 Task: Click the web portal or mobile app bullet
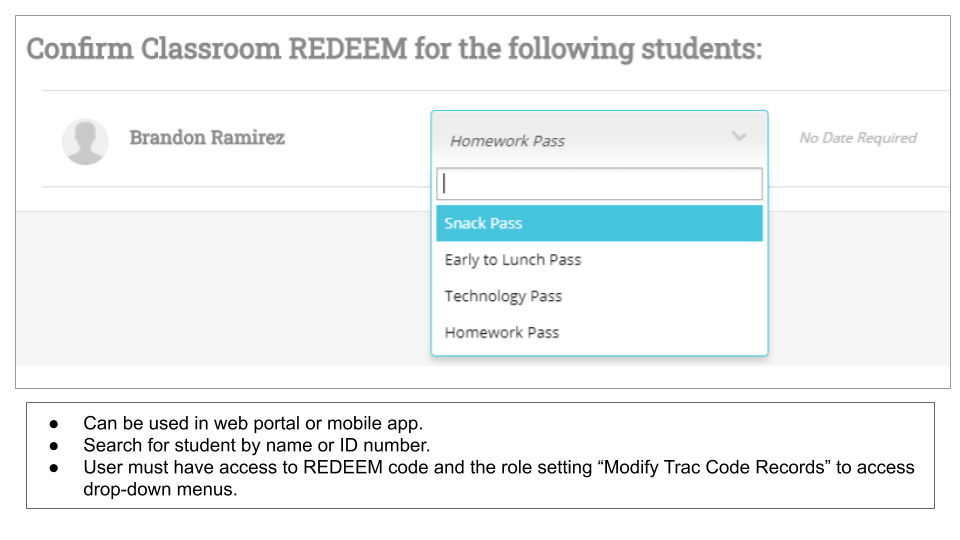(x=253, y=423)
